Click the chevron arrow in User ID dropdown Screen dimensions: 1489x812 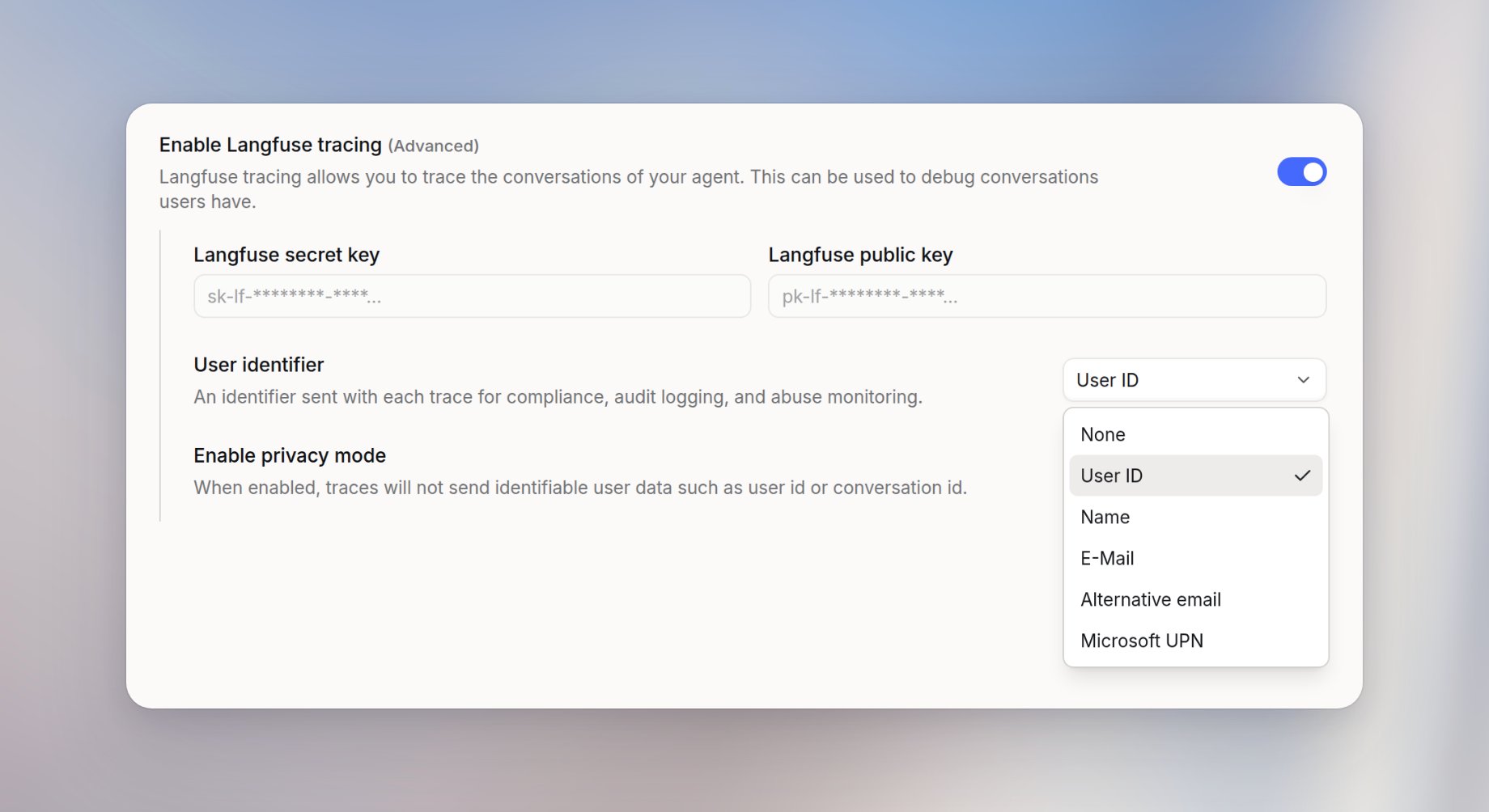[1303, 380]
